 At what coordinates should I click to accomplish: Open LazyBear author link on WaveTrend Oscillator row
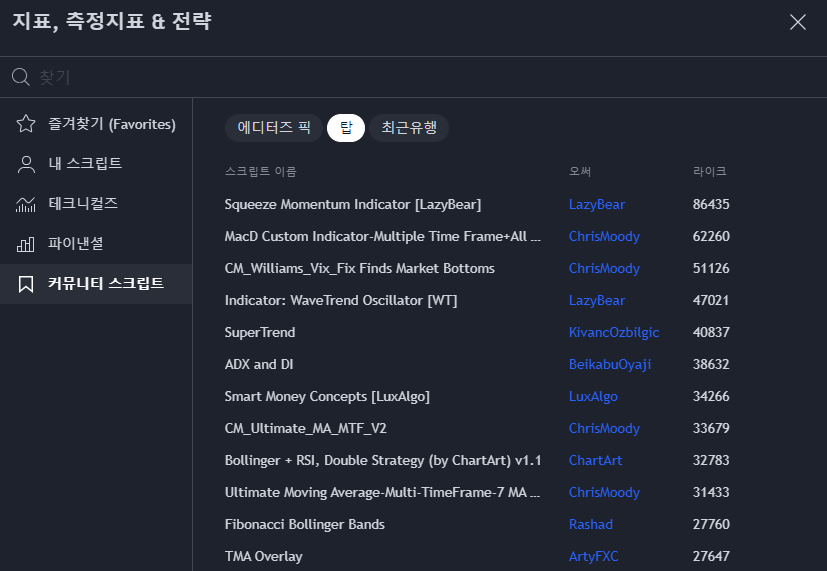click(x=597, y=301)
